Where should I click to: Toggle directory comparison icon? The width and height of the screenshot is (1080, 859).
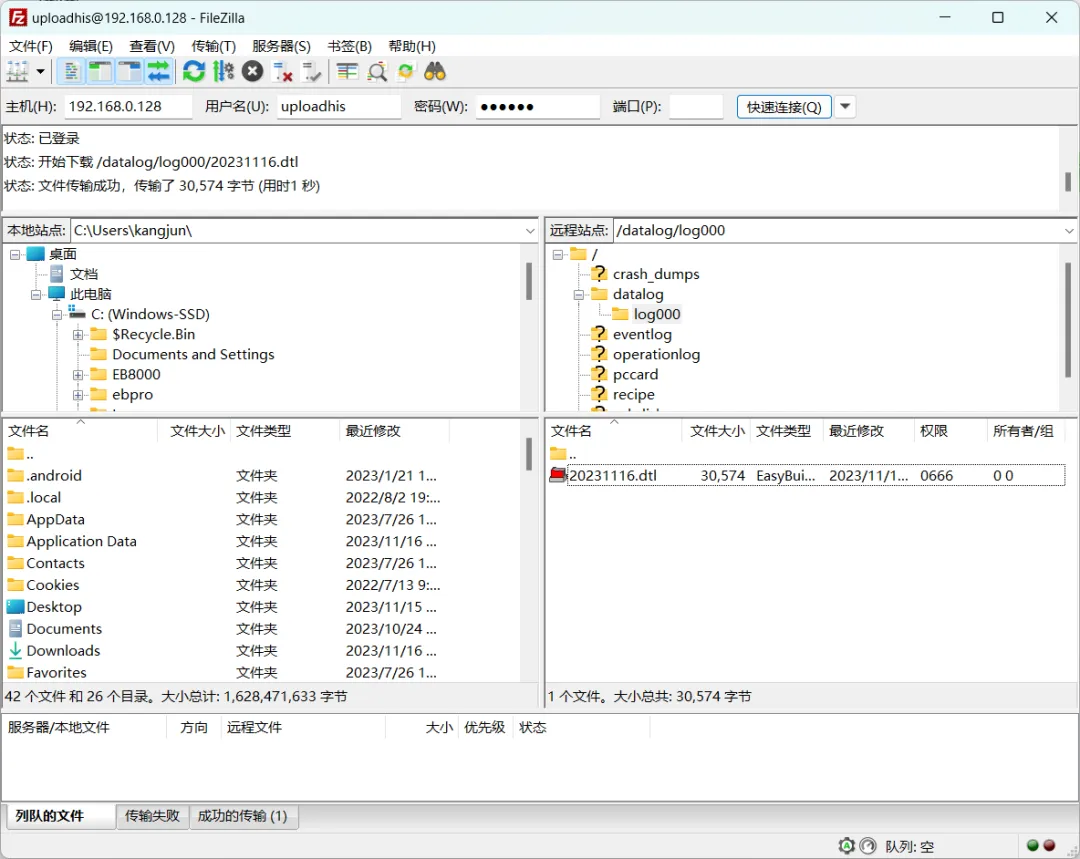coord(377,71)
